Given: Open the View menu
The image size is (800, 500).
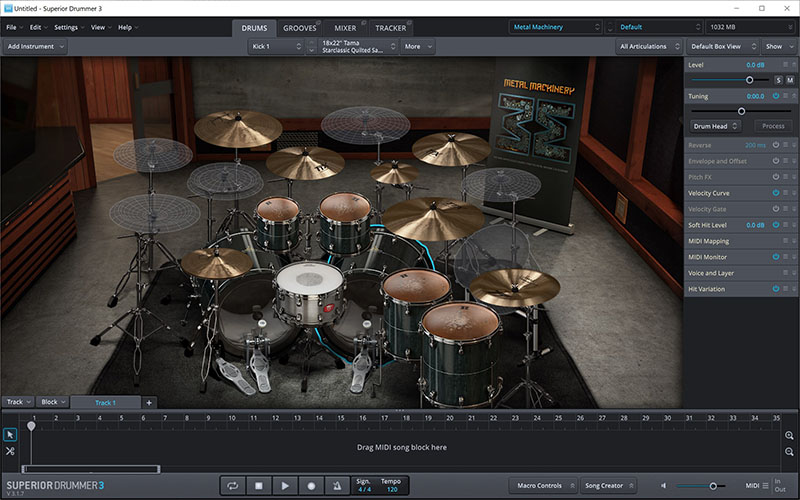Looking at the screenshot, I should (101, 28).
